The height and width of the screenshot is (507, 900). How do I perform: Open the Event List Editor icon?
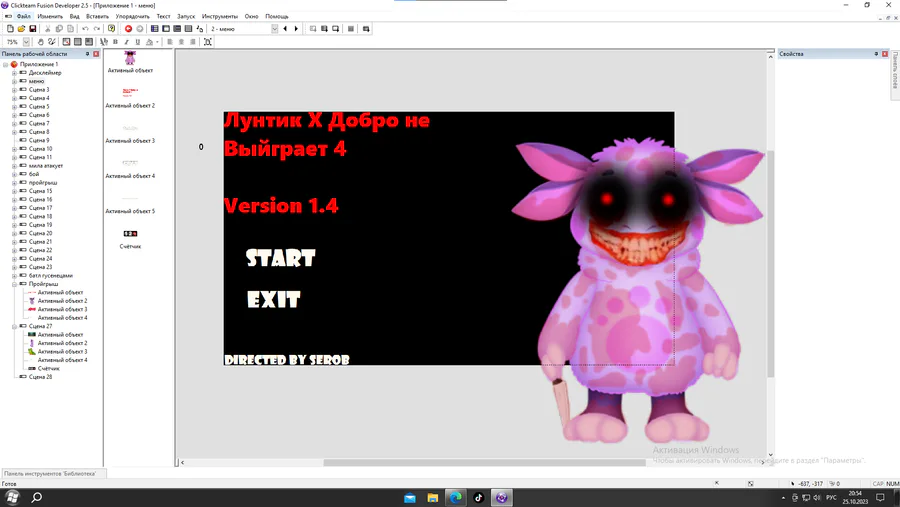188,29
